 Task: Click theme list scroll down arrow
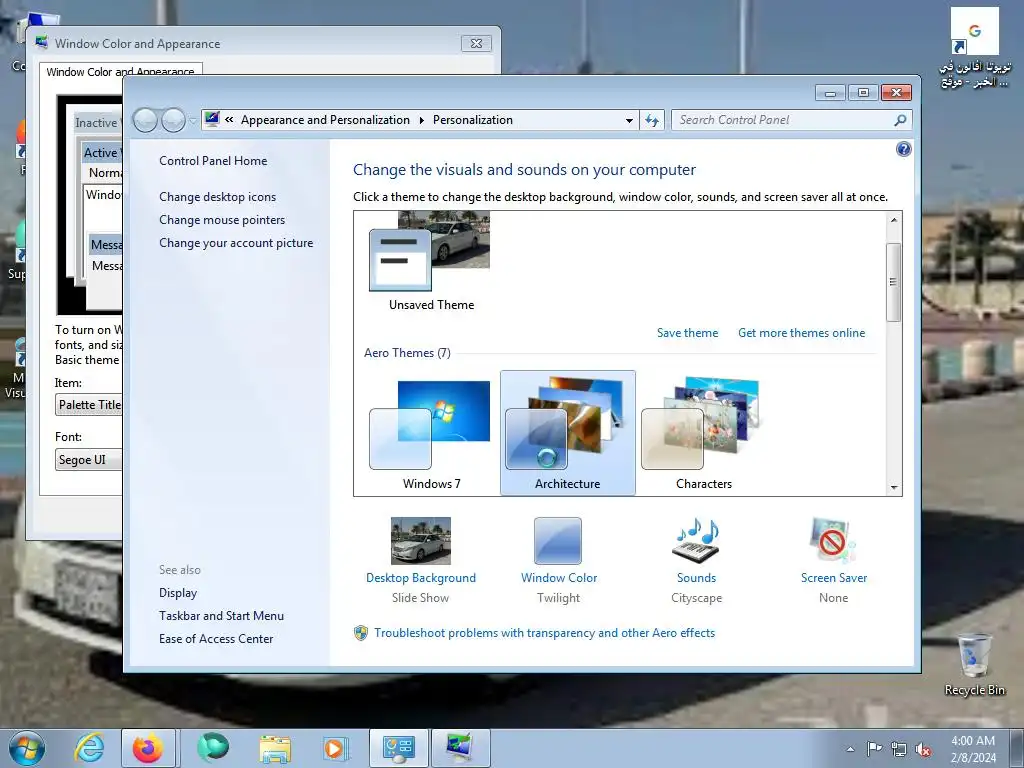pyautogui.click(x=894, y=488)
